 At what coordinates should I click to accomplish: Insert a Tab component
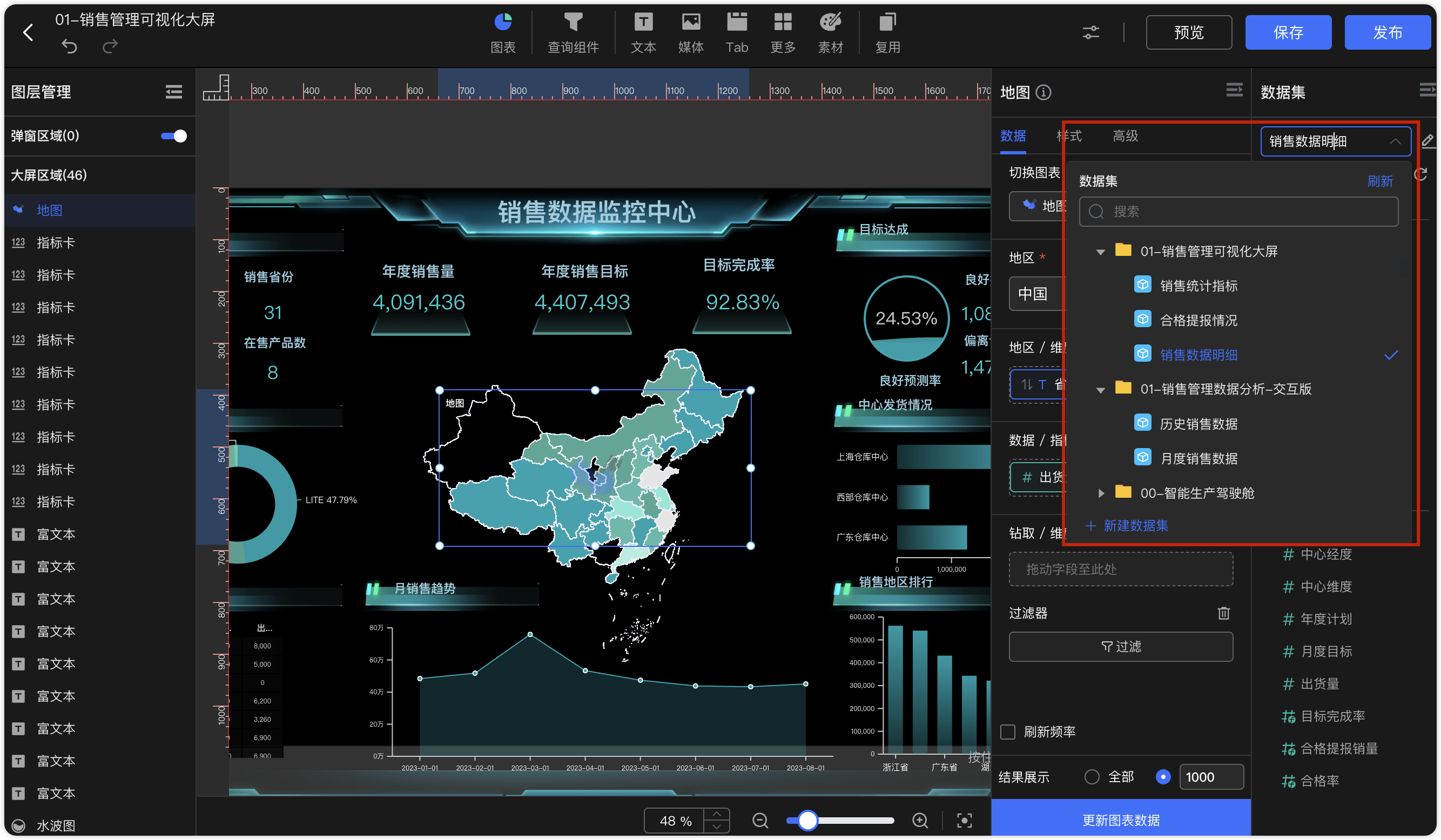point(737,33)
